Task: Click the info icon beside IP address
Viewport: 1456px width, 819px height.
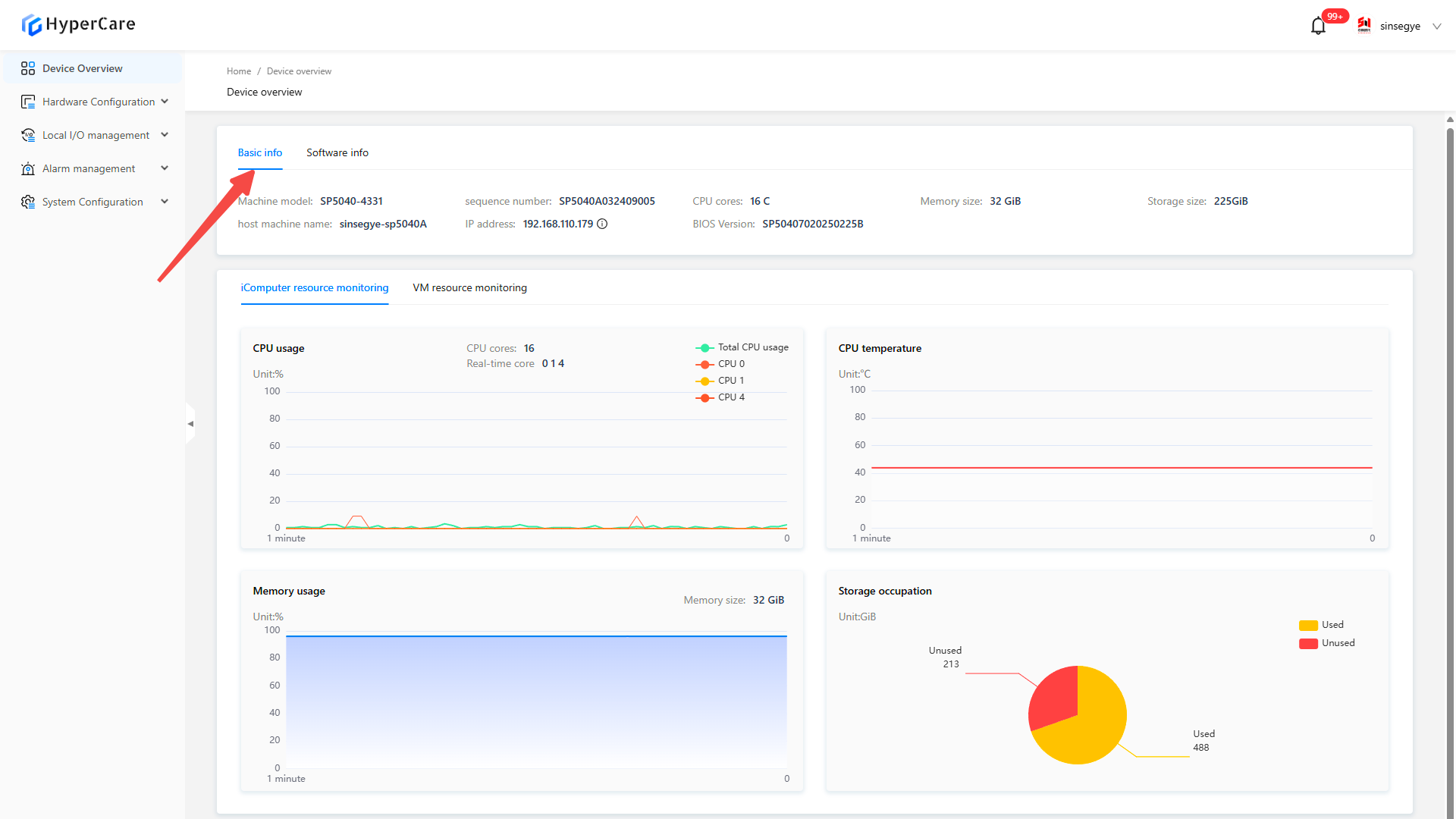Action: [602, 224]
